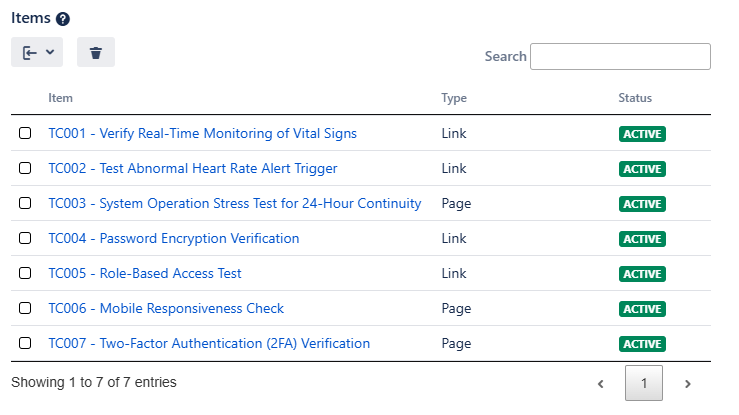739x415 pixels.
Task: Open TC007 Two-Factor Authentication Verification link
Action: coord(209,344)
